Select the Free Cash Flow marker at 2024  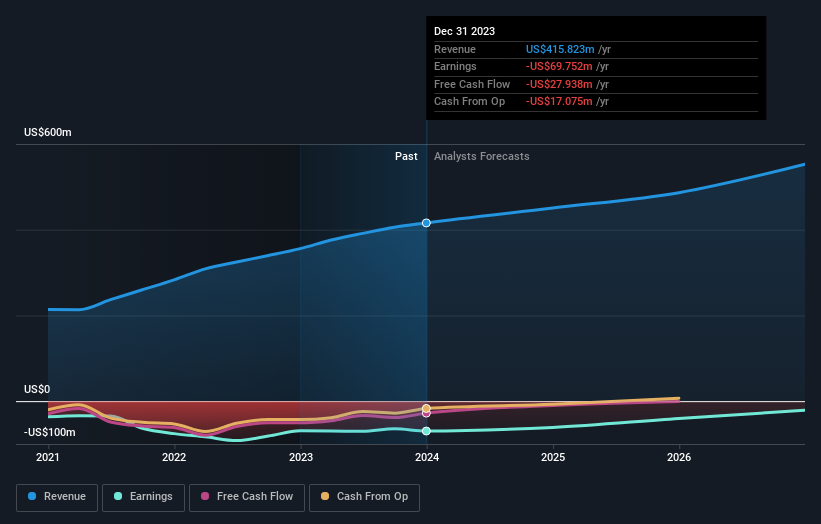pyautogui.click(x=426, y=414)
